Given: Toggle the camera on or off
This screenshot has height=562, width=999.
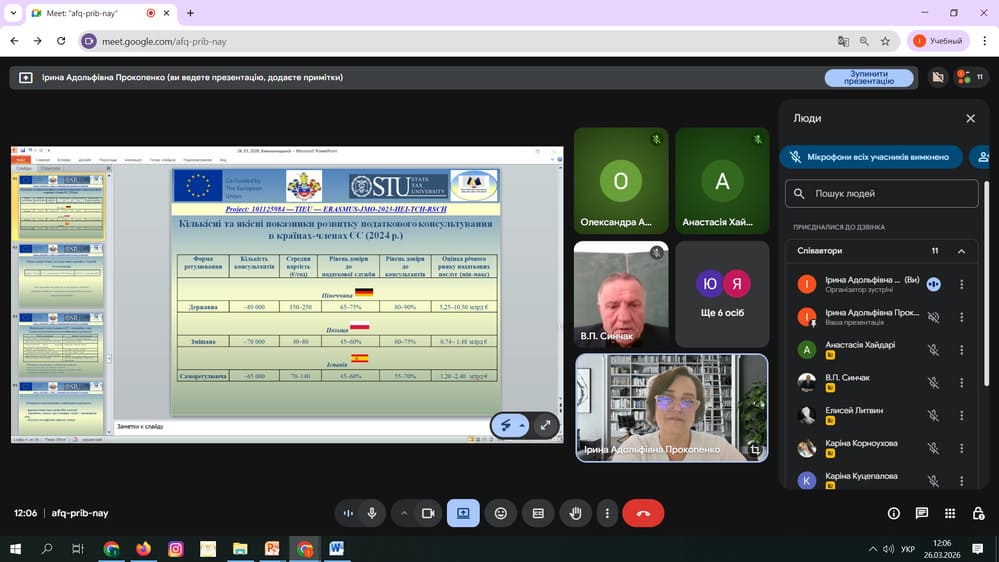Looking at the screenshot, I should (428, 513).
